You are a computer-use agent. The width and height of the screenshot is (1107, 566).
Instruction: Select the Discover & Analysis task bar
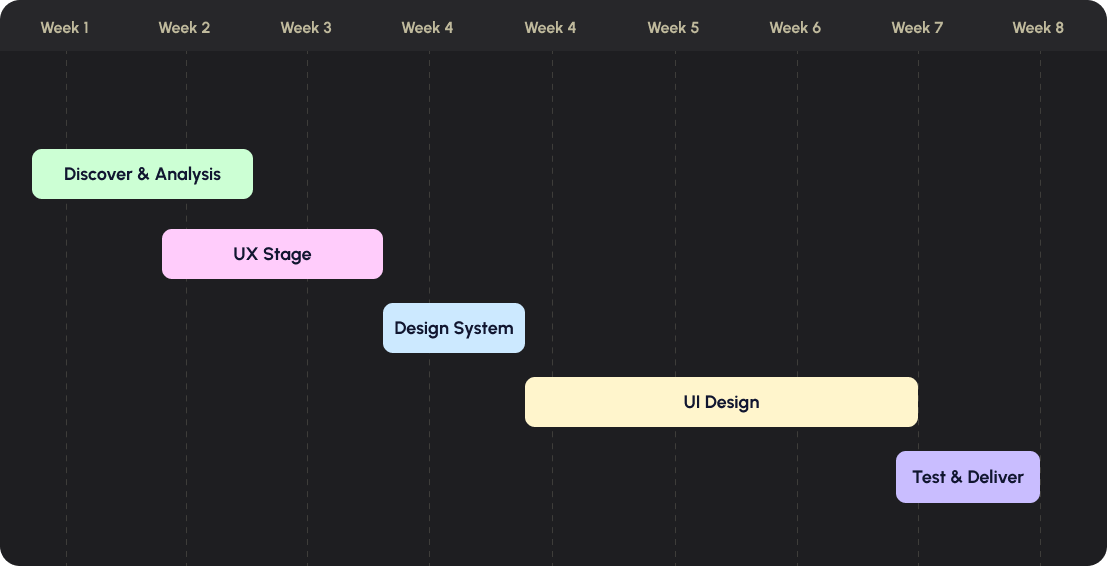pyautogui.click(x=142, y=174)
